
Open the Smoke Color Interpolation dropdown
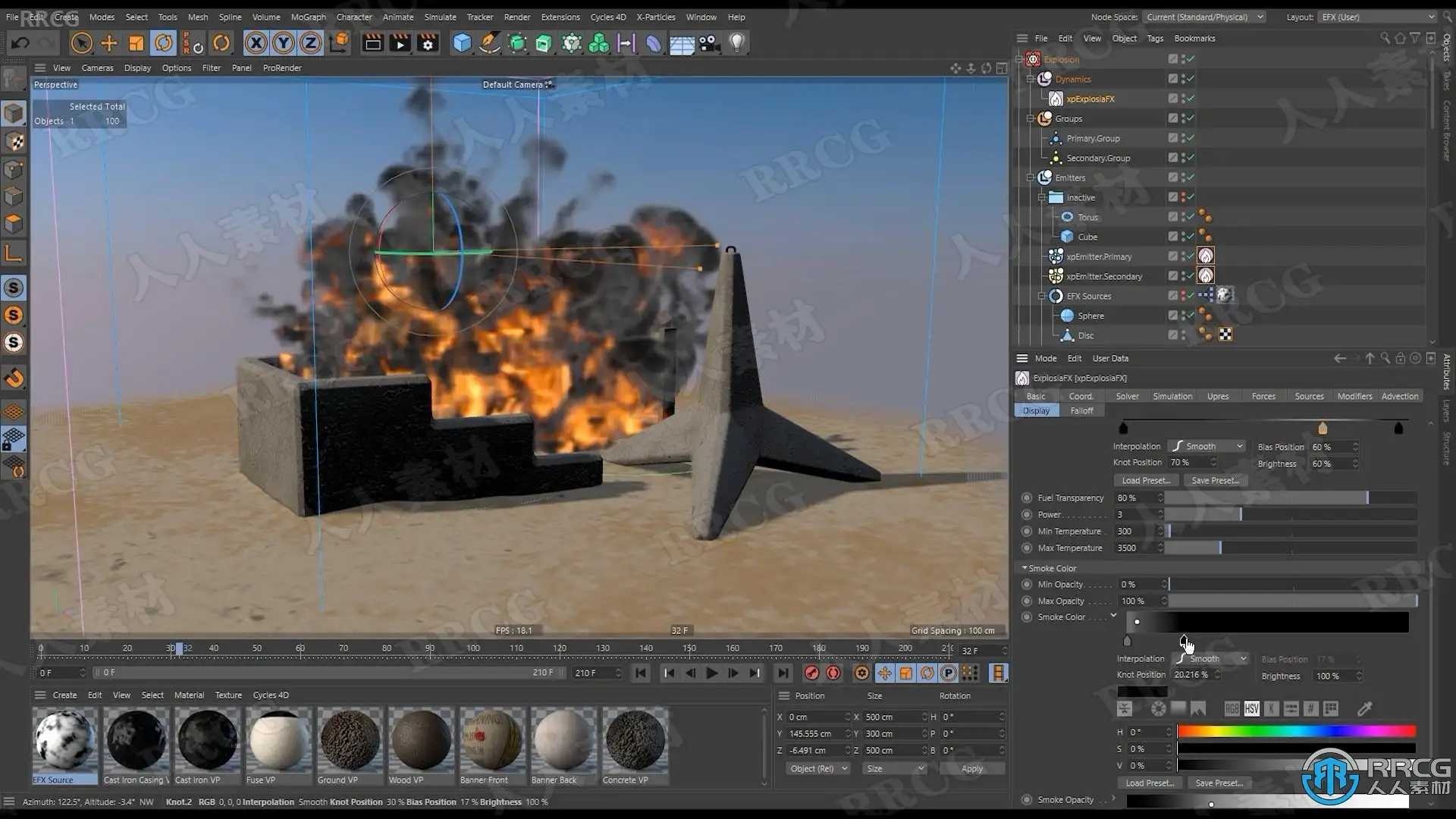coord(1211,659)
